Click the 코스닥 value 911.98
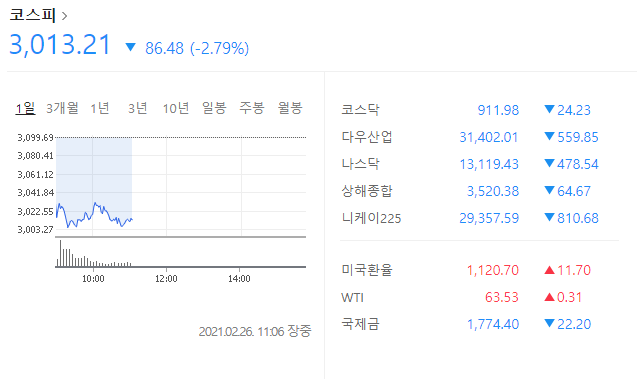Viewport: 640px width, 379px height. click(x=498, y=110)
